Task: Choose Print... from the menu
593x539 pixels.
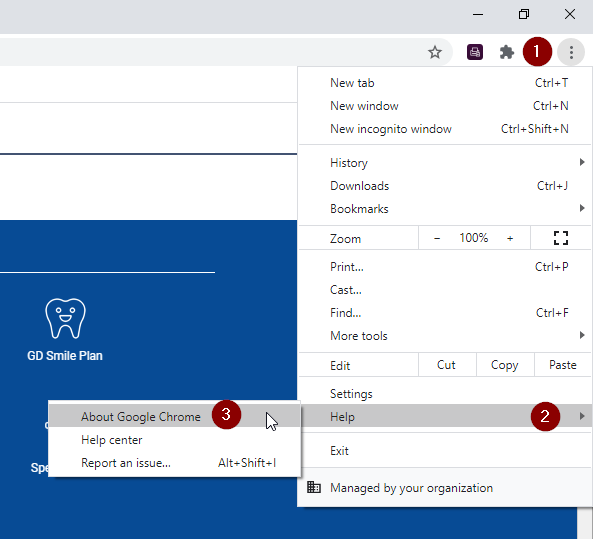Action: [445, 267]
